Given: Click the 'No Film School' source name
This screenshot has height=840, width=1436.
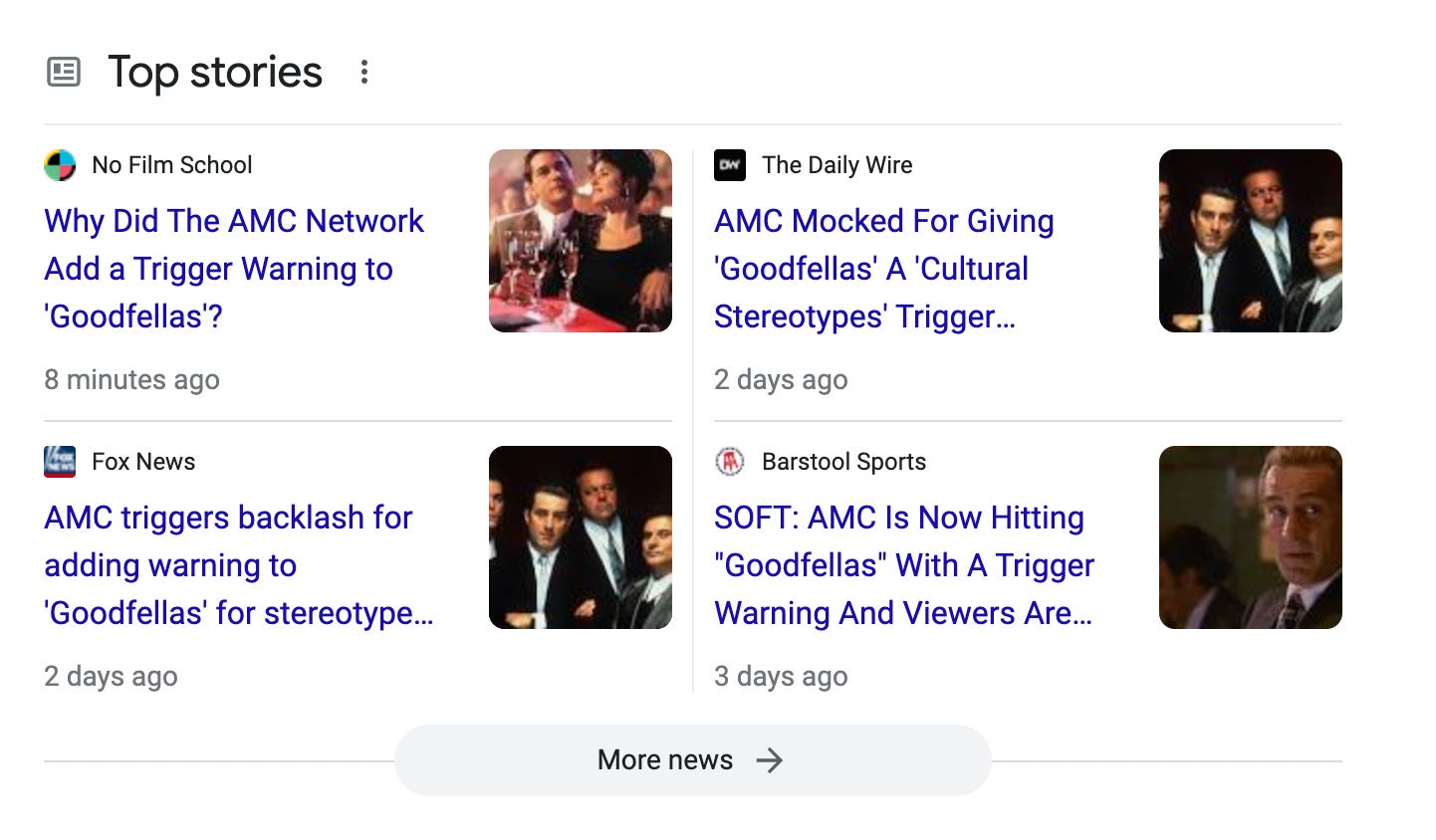Looking at the screenshot, I should (172, 165).
